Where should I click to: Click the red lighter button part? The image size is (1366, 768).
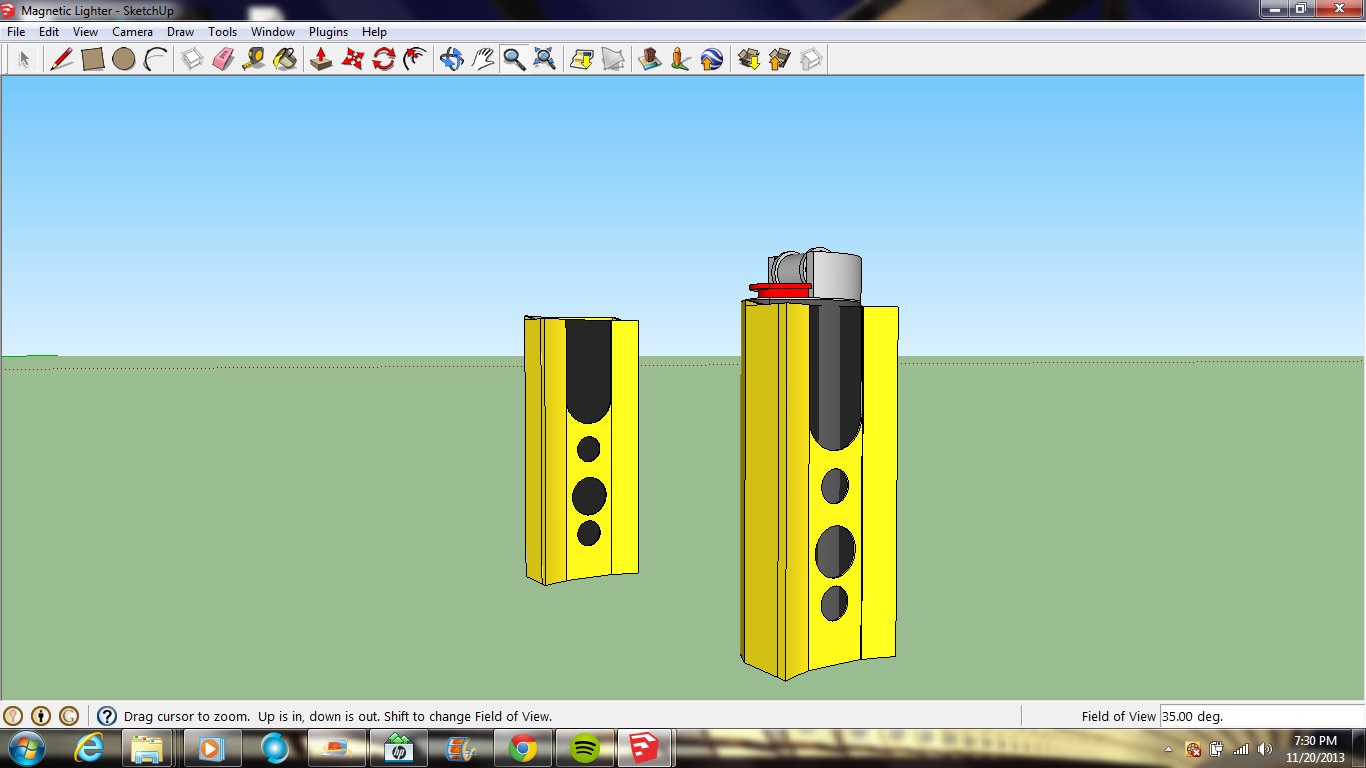[780, 291]
